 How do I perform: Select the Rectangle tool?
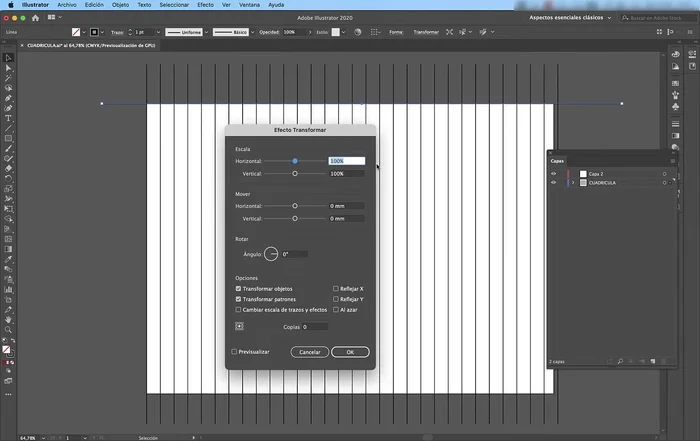[x=8, y=138]
